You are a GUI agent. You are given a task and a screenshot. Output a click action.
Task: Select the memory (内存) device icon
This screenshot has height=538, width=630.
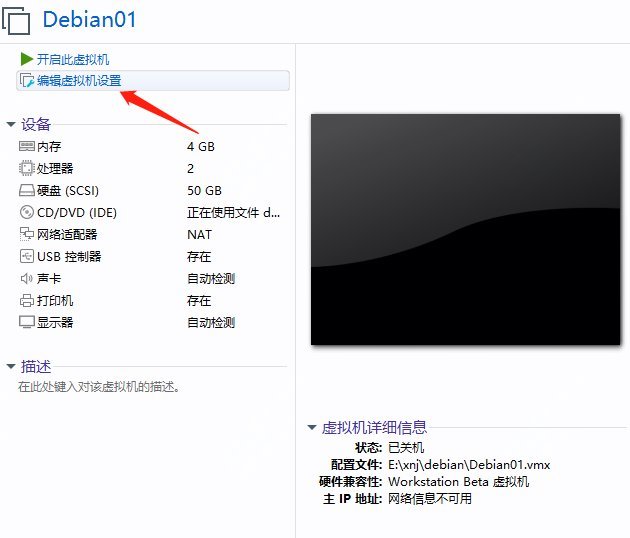(x=27, y=146)
